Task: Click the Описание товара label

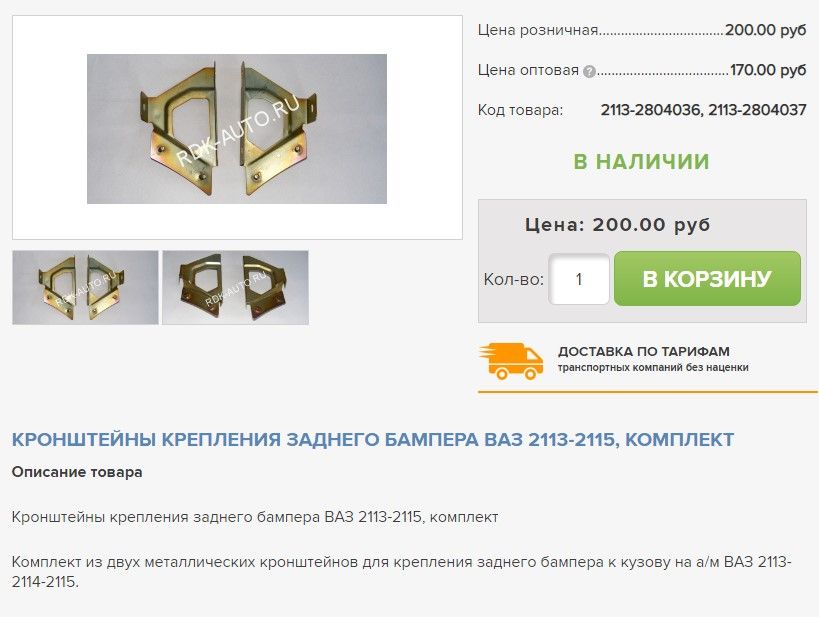Action: [77, 472]
